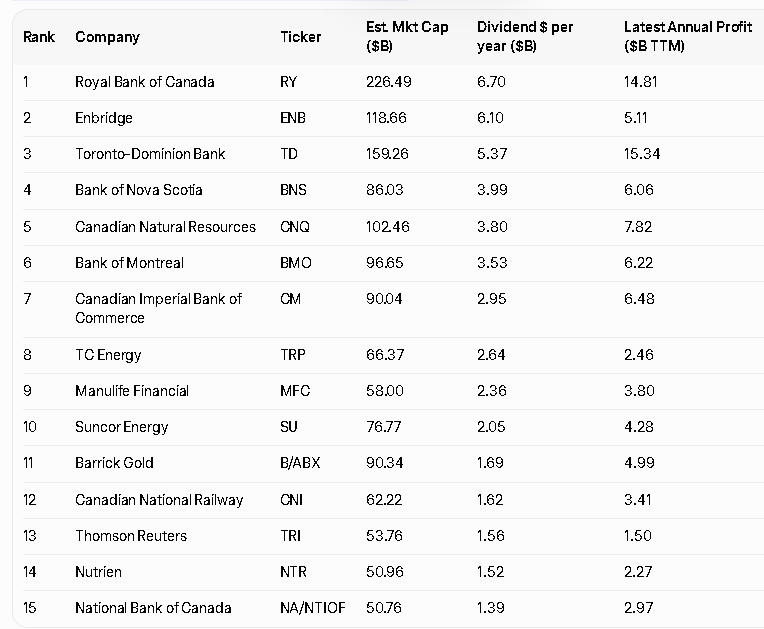Image resolution: width=764 pixels, height=629 pixels.
Task: Click Canadian Imperial Bank of Commerce
Action: click(x=158, y=308)
